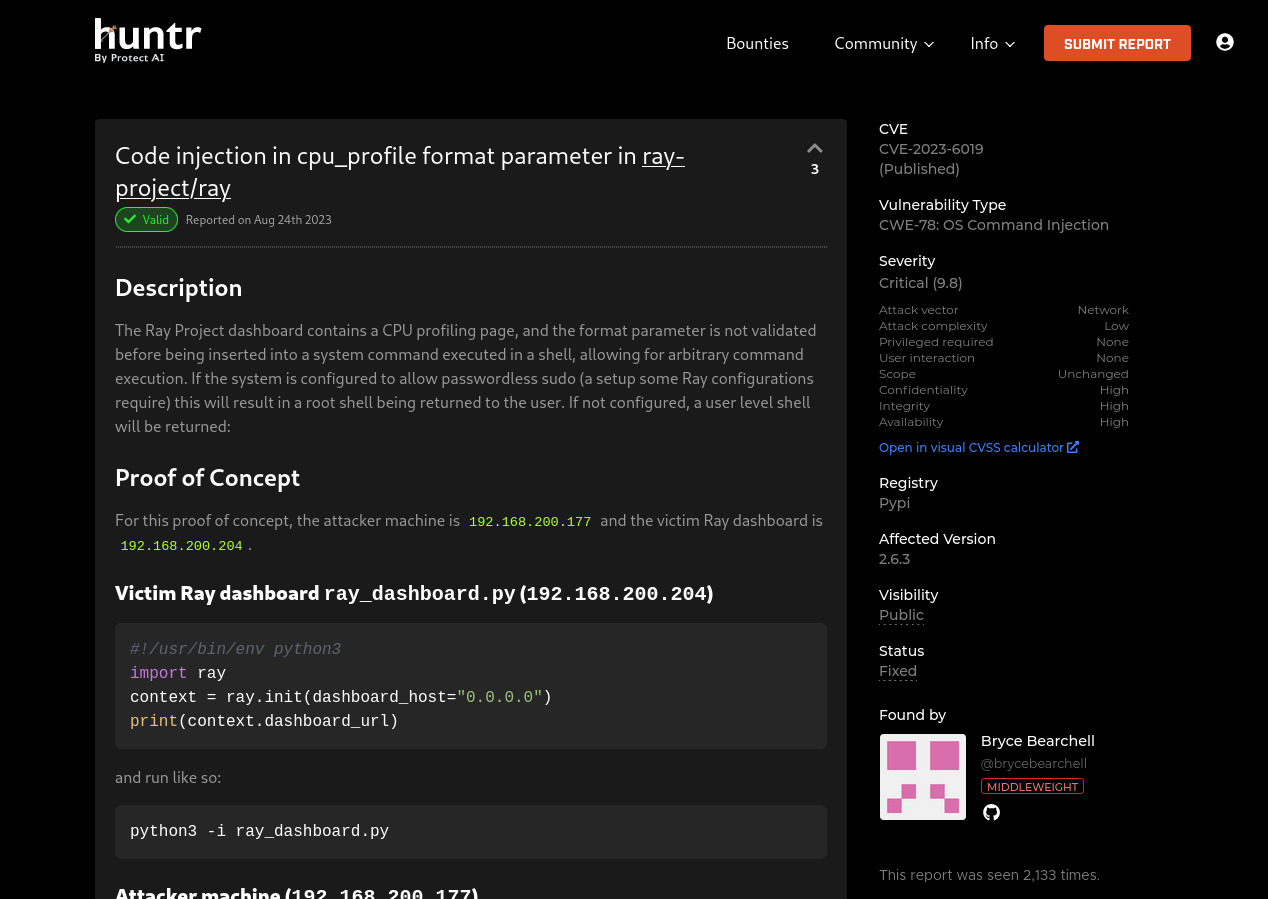Click the victim IP 192.168.200.204 inline code
This screenshot has width=1268, height=899.
(182, 546)
